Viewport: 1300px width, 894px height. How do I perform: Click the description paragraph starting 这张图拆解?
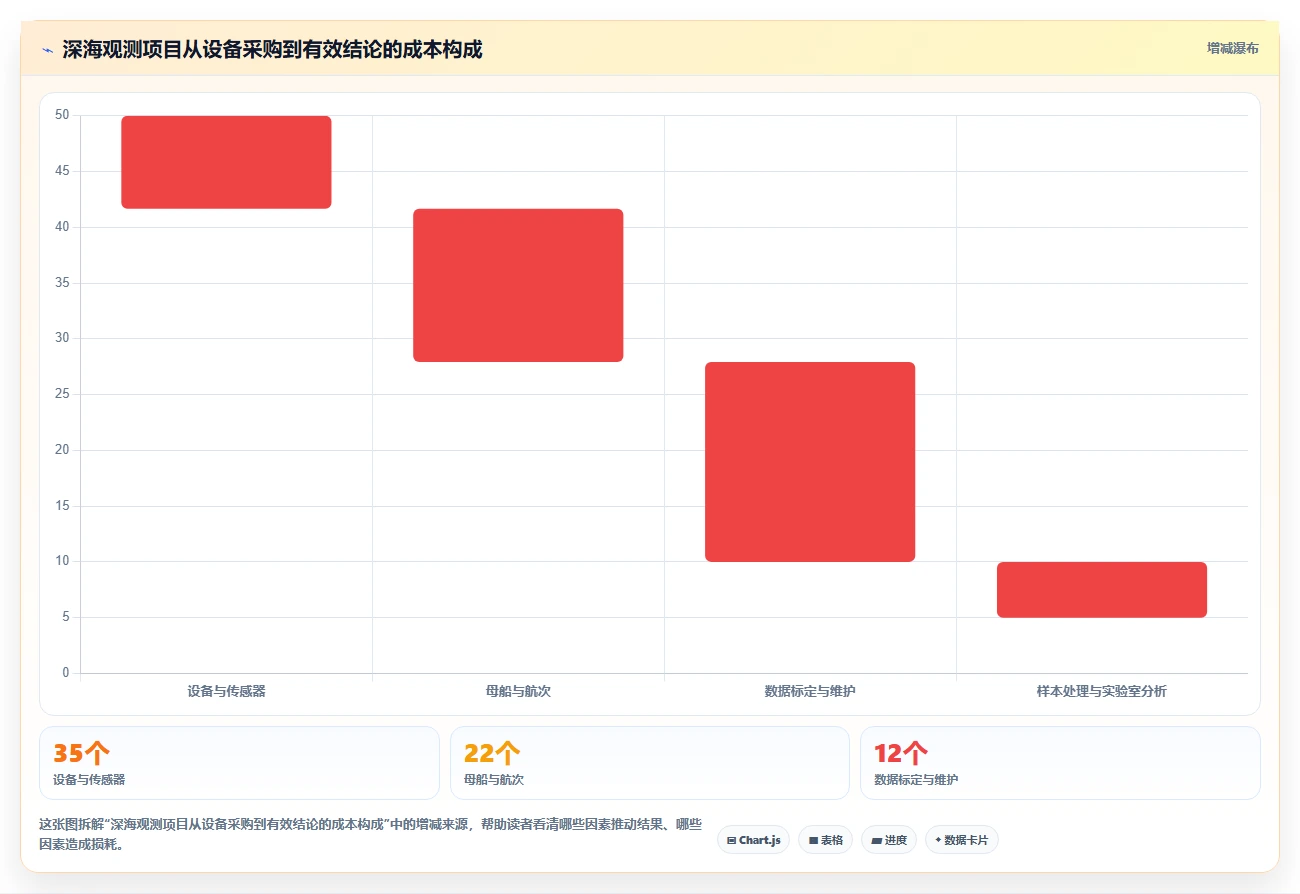[370, 835]
